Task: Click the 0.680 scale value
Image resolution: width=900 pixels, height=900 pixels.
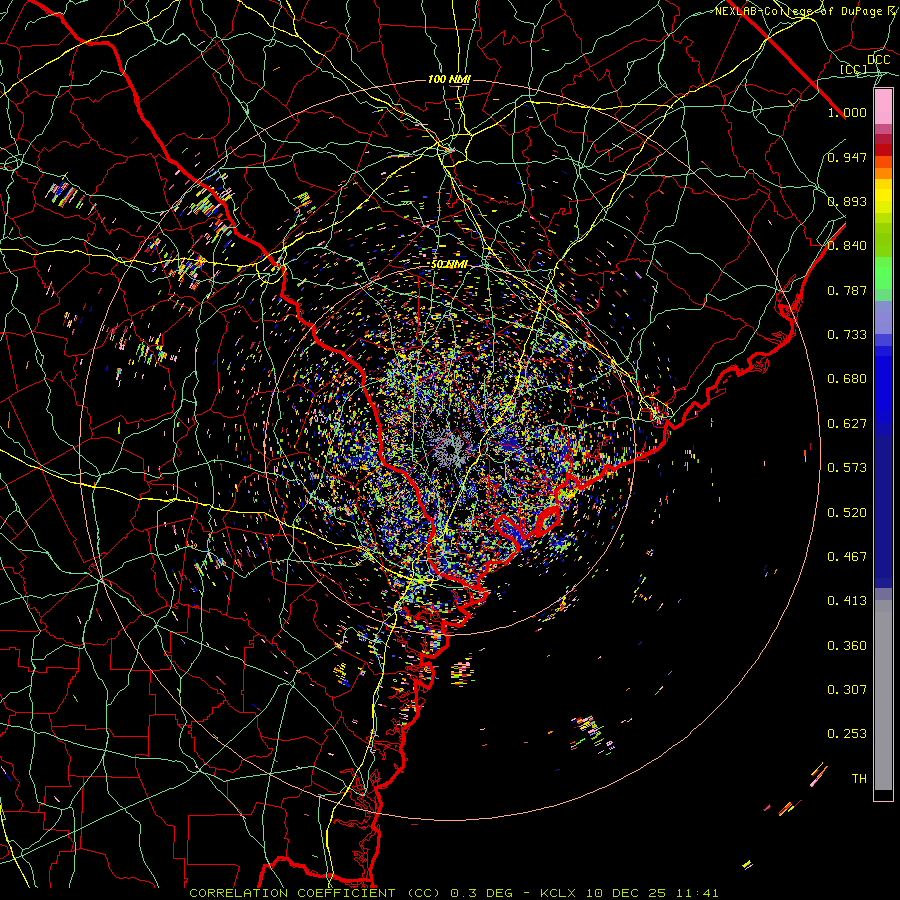Action: tap(847, 379)
